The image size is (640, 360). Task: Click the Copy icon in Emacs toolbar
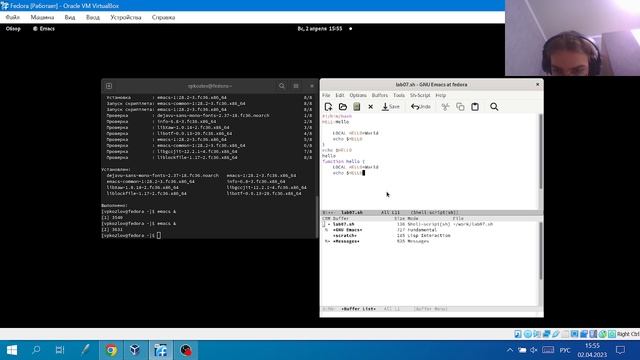coord(460,107)
